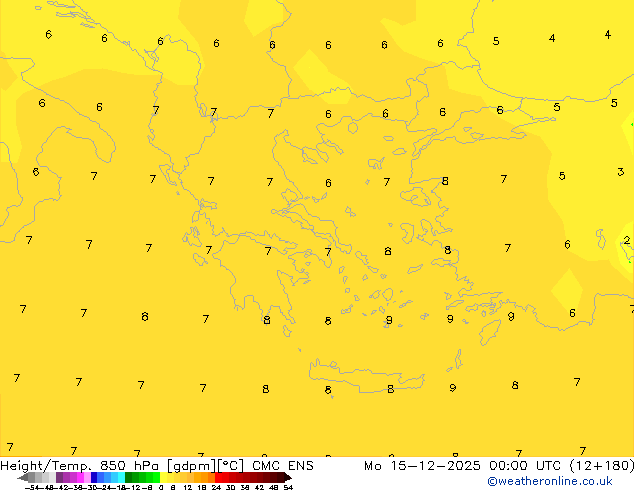Pick the dark purple legend swatch
634x490 pixels.
pyautogui.click(x=59, y=477)
